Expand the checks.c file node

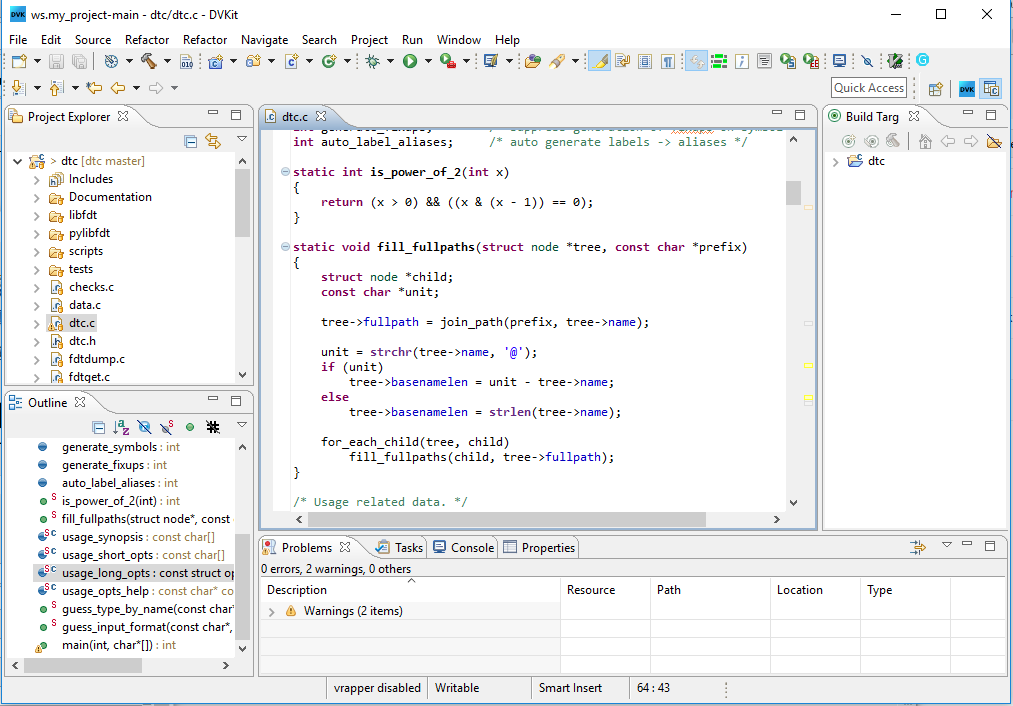[37, 289]
